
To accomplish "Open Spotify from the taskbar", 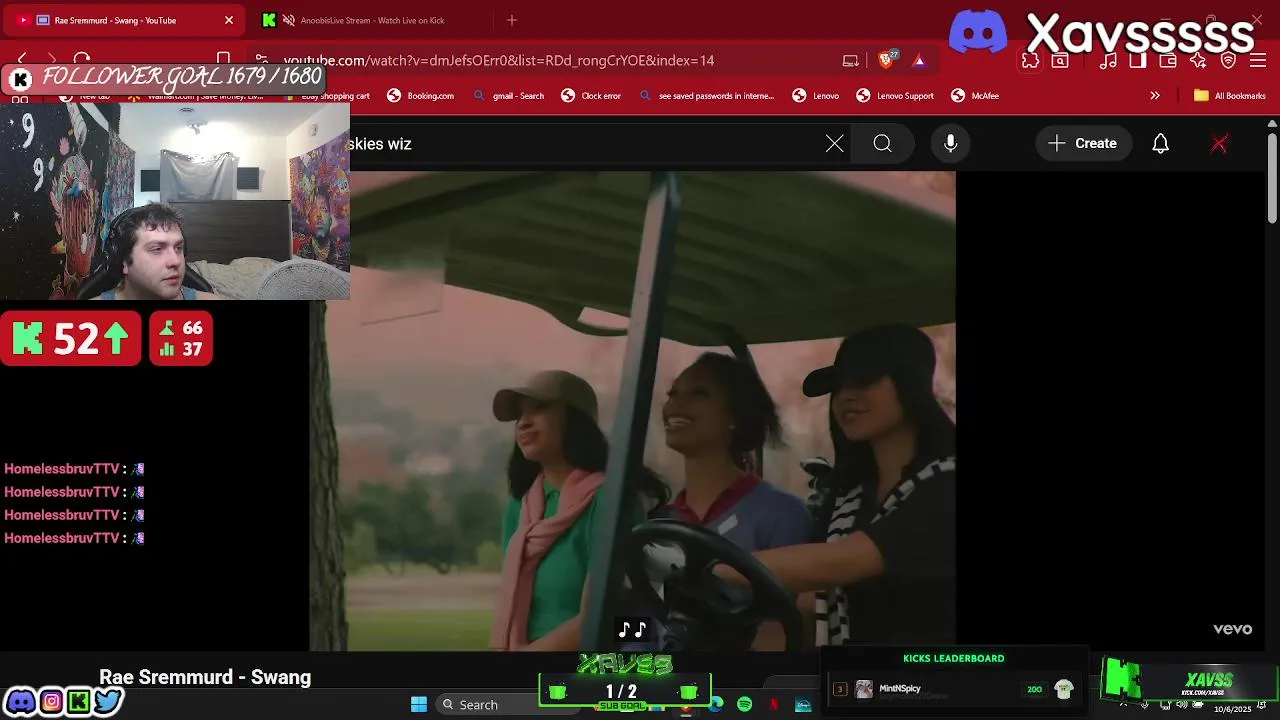I will pos(744,705).
